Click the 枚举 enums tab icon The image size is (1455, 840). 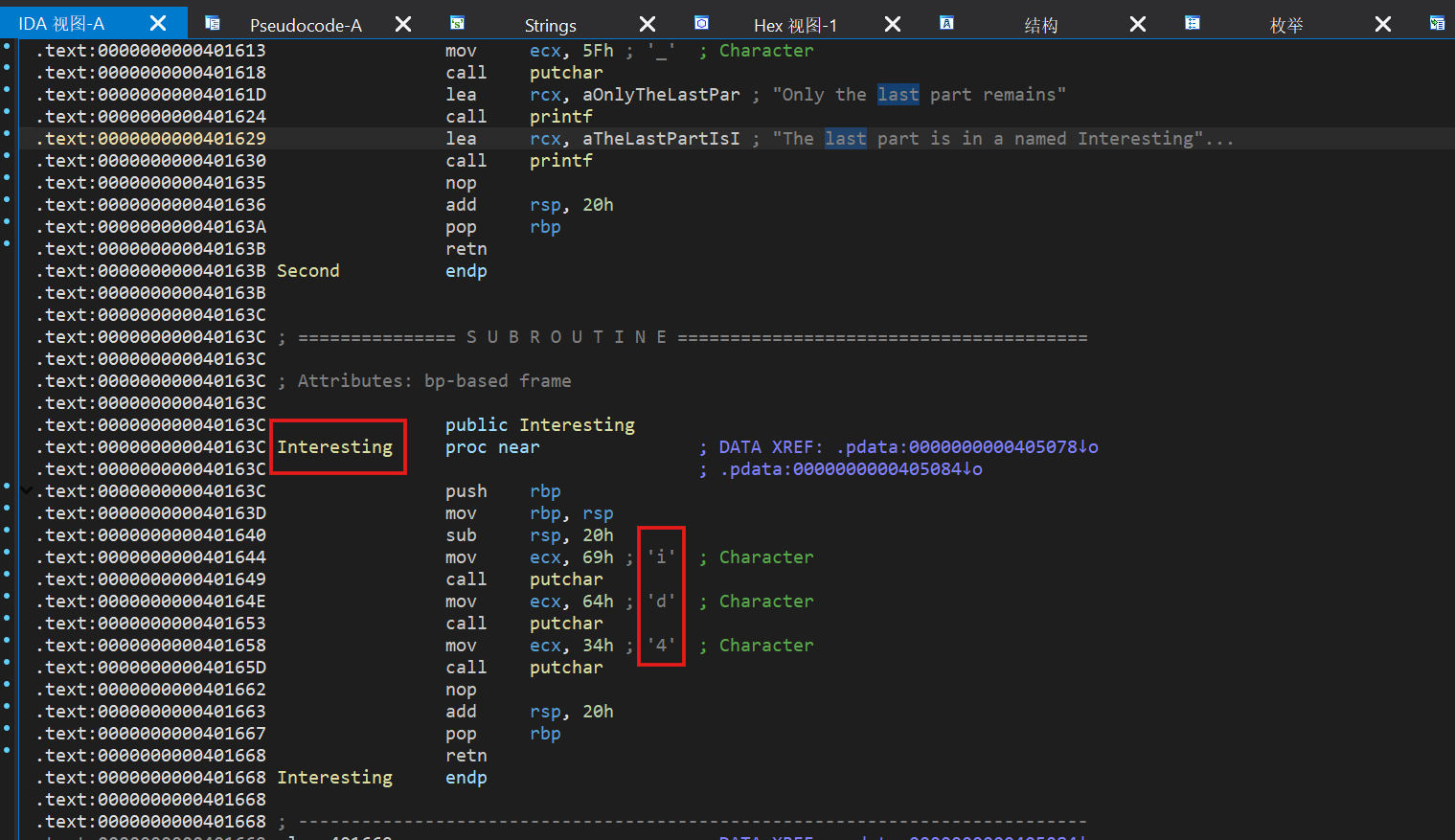[1193, 23]
